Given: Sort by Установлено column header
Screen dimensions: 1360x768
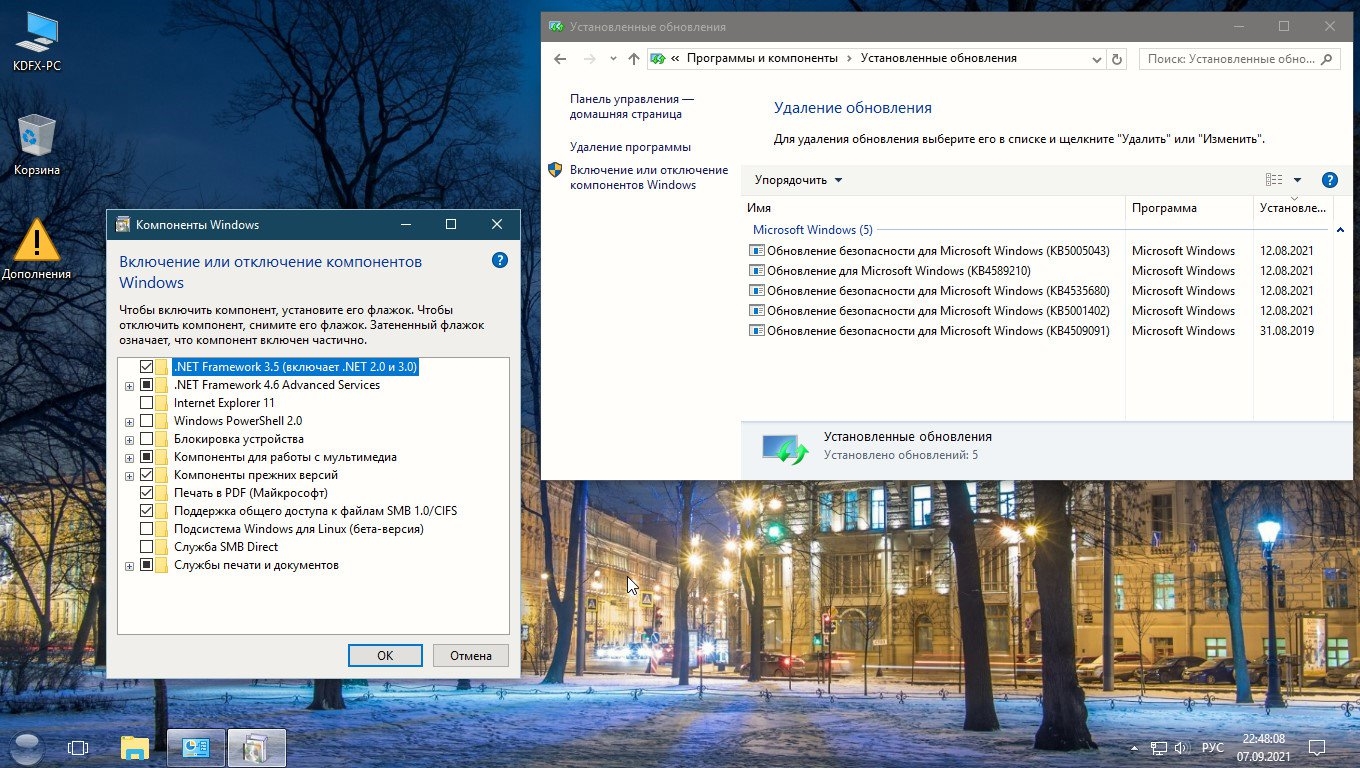Looking at the screenshot, I should point(1292,208).
